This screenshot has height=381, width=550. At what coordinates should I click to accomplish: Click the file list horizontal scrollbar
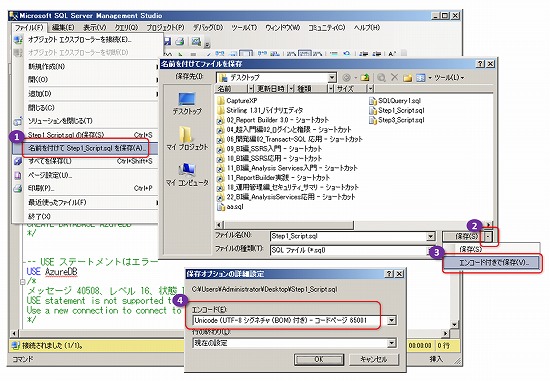click(354, 225)
